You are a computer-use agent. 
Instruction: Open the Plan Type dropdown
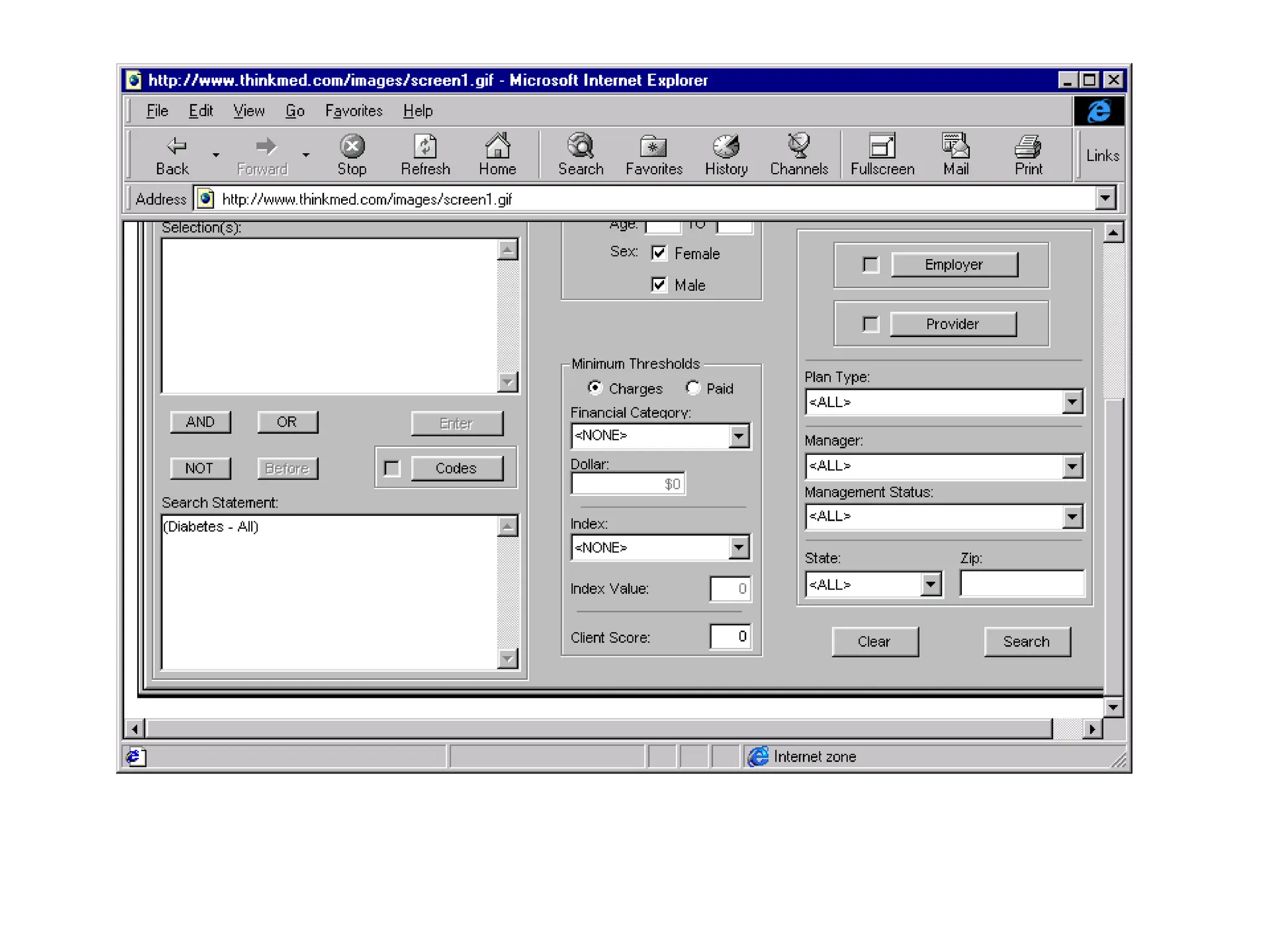coord(1072,402)
